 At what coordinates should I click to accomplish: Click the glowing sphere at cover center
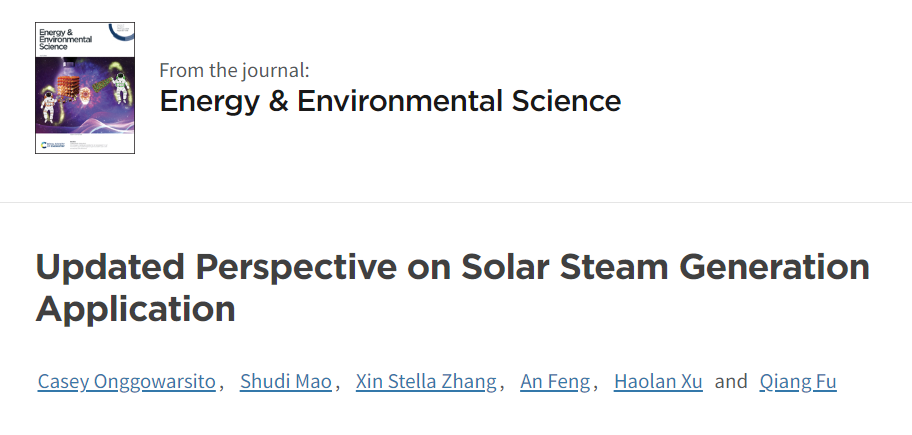[84, 97]
